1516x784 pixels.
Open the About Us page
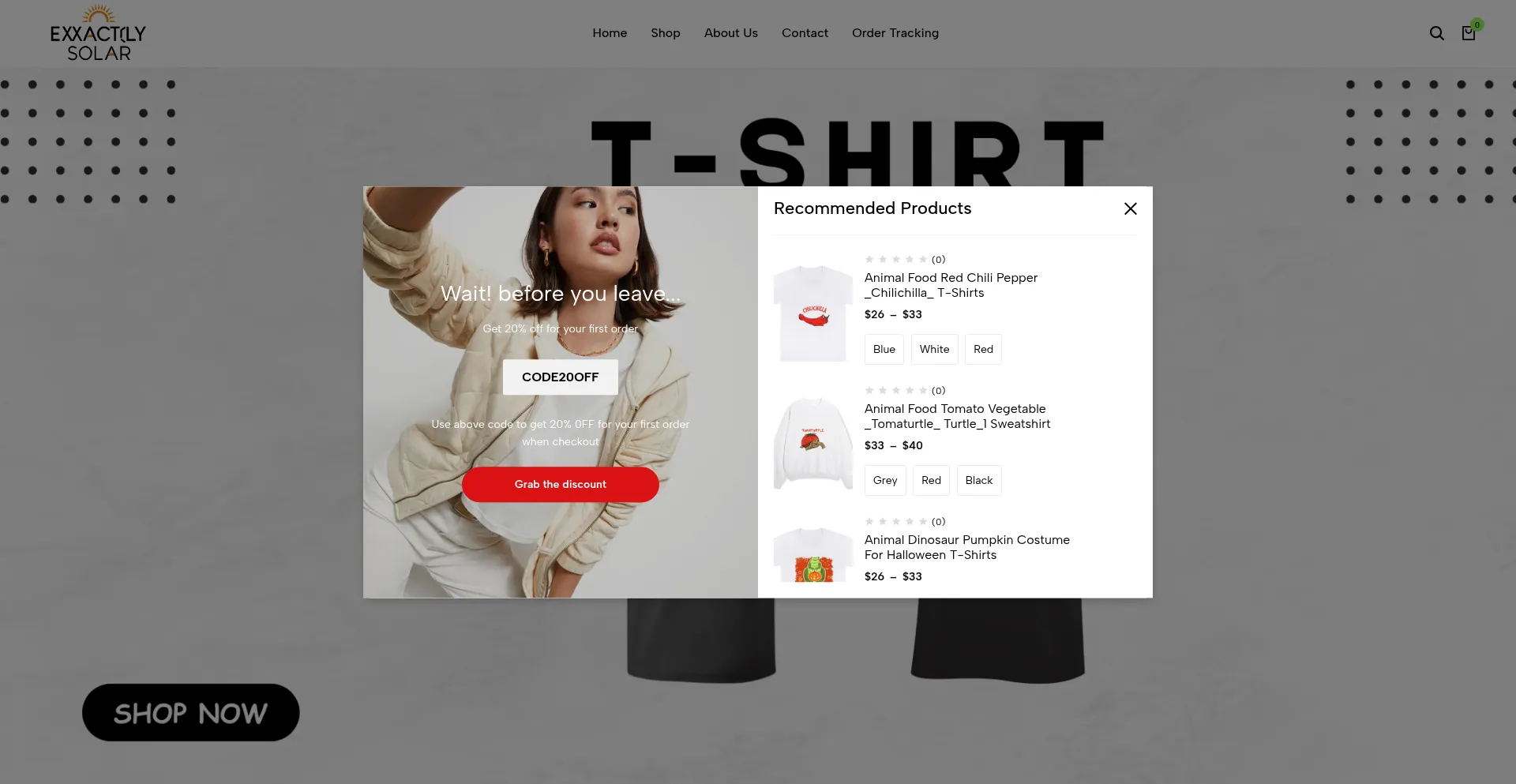point(731,33)
